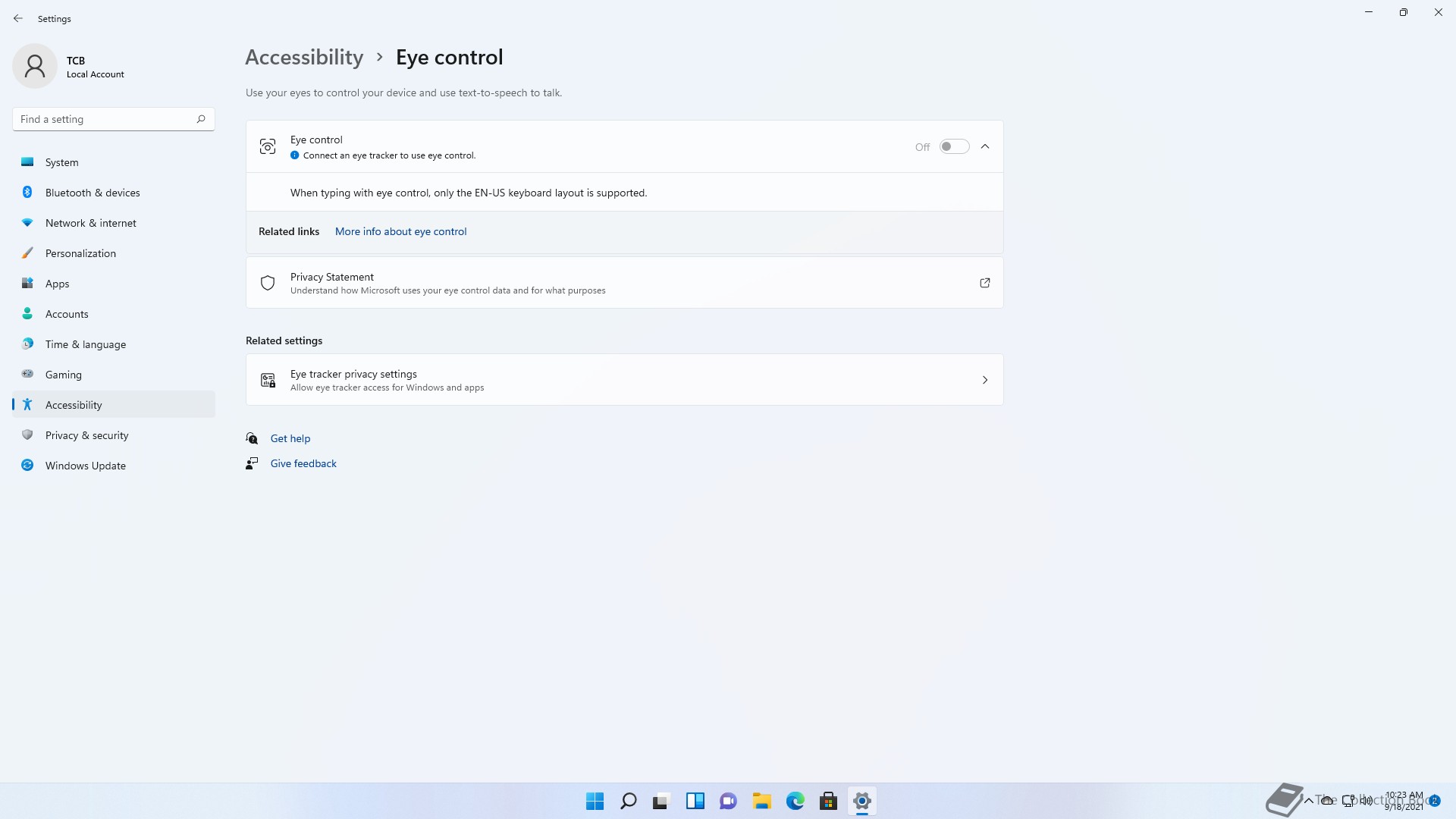This screenshot has width=1456, height=819.
Task: Click the Accessibility breadcrumb heading
Action: pyautogui.click(x=304, y=57)
